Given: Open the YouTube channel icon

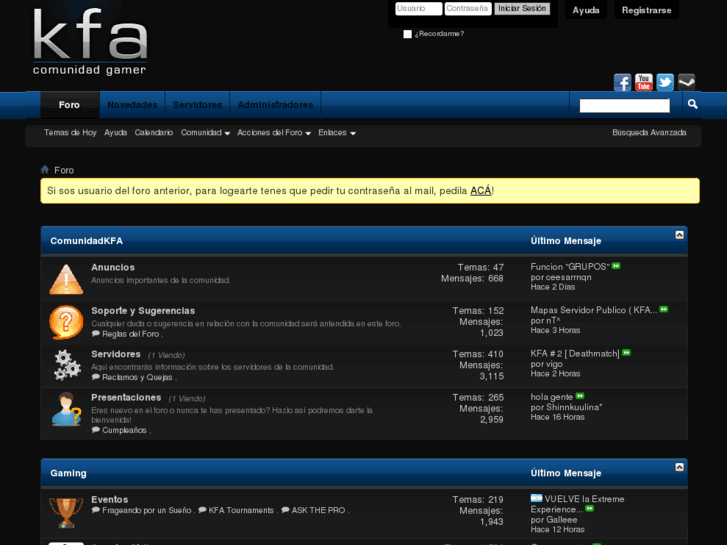Looking at the screenshot, I should point(644,83).
